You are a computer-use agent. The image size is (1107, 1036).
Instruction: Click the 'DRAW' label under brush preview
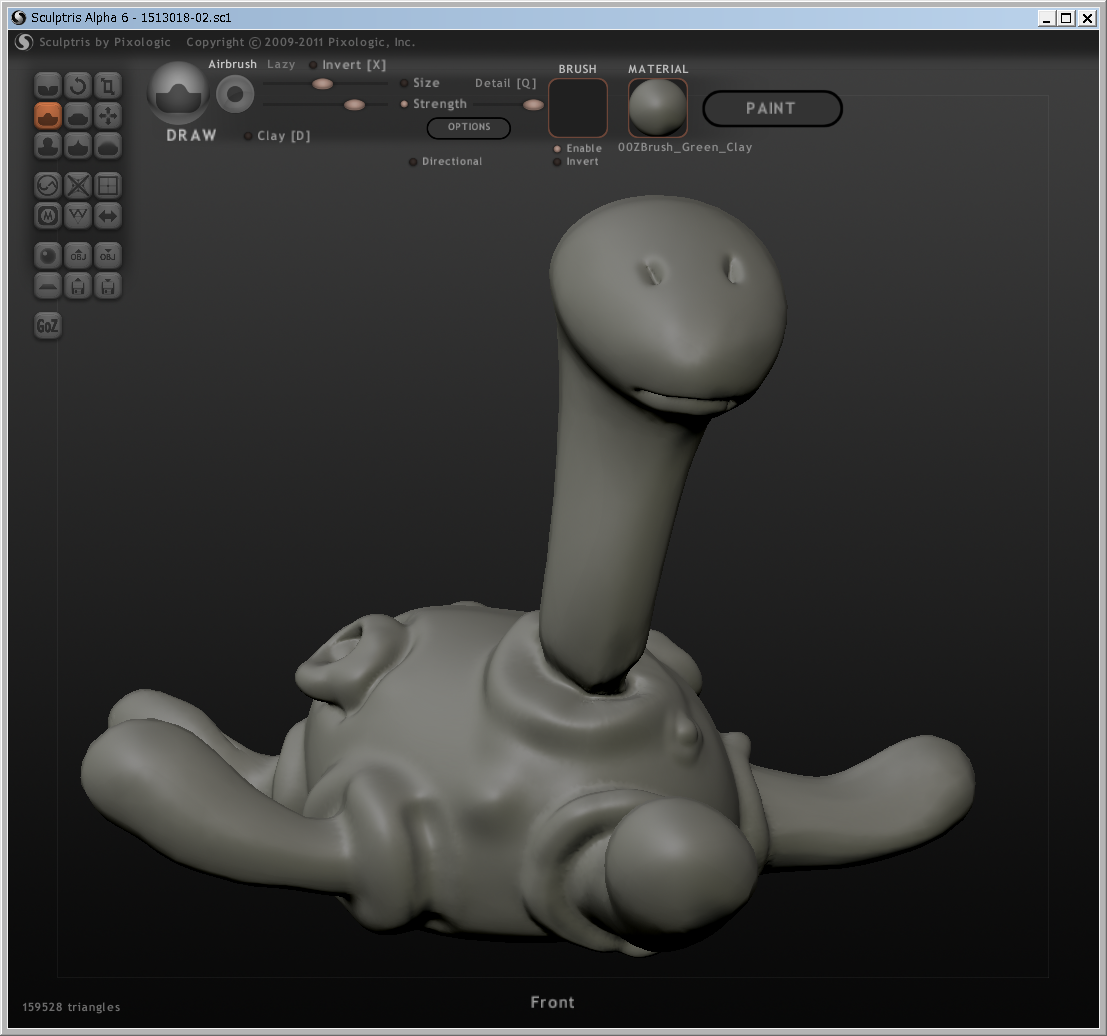click(191, 135)
